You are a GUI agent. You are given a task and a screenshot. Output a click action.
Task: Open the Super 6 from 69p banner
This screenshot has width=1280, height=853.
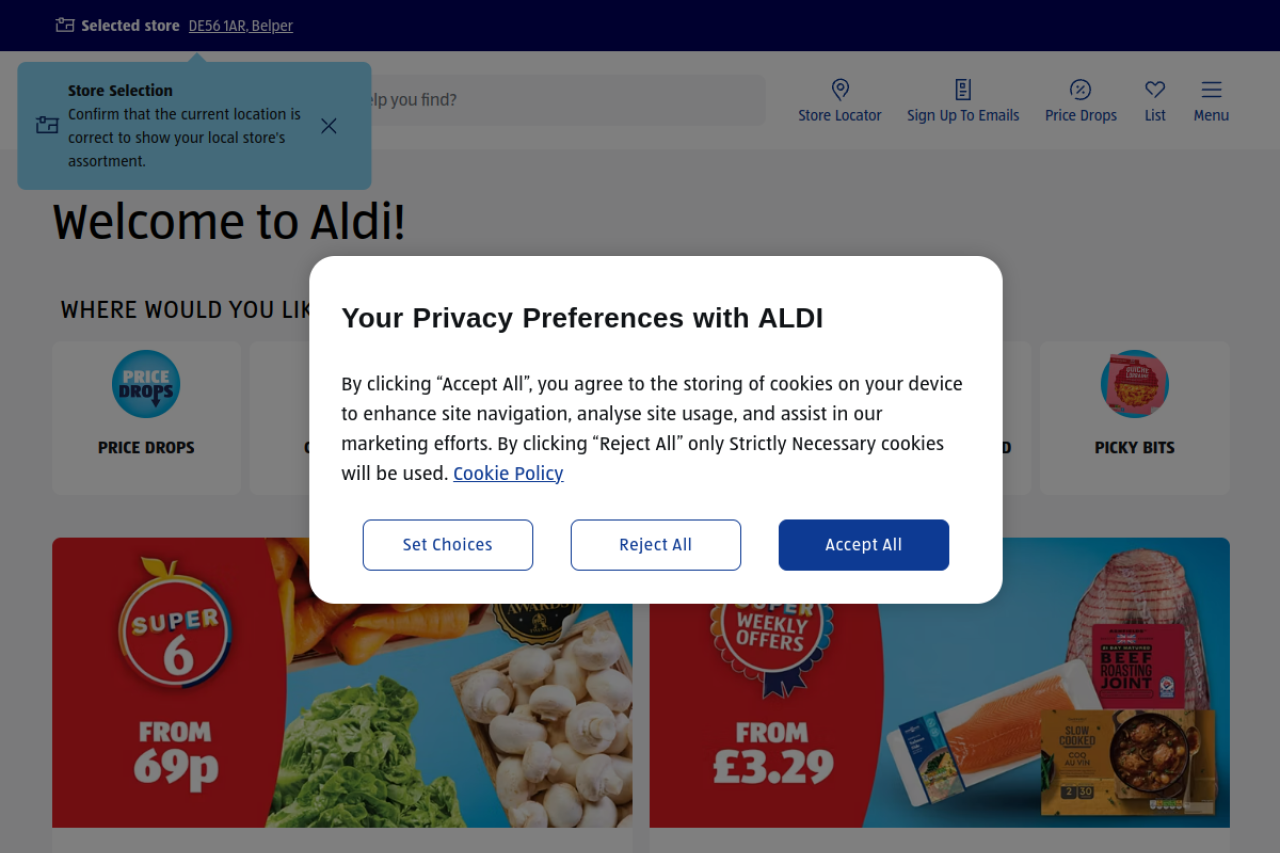(x=342, y=683)
